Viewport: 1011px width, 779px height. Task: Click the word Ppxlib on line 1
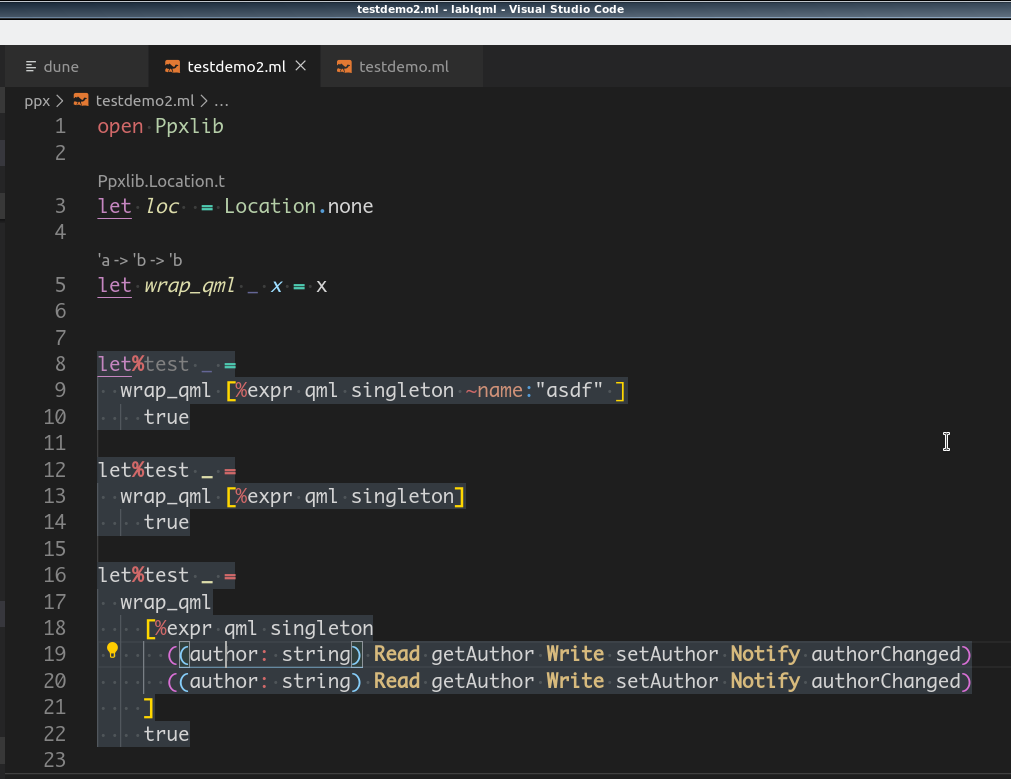click(x=189, y=126)
